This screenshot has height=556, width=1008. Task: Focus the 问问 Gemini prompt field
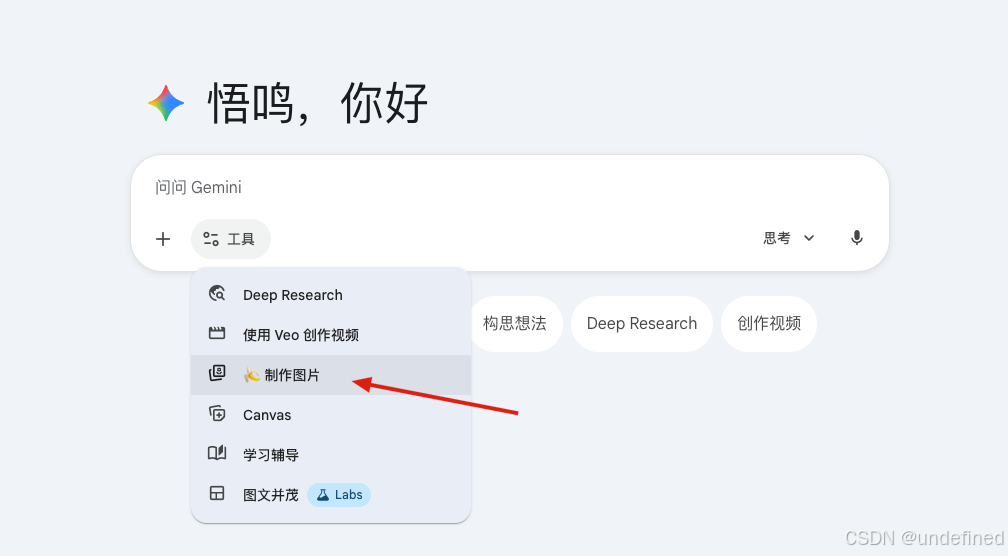509,187
